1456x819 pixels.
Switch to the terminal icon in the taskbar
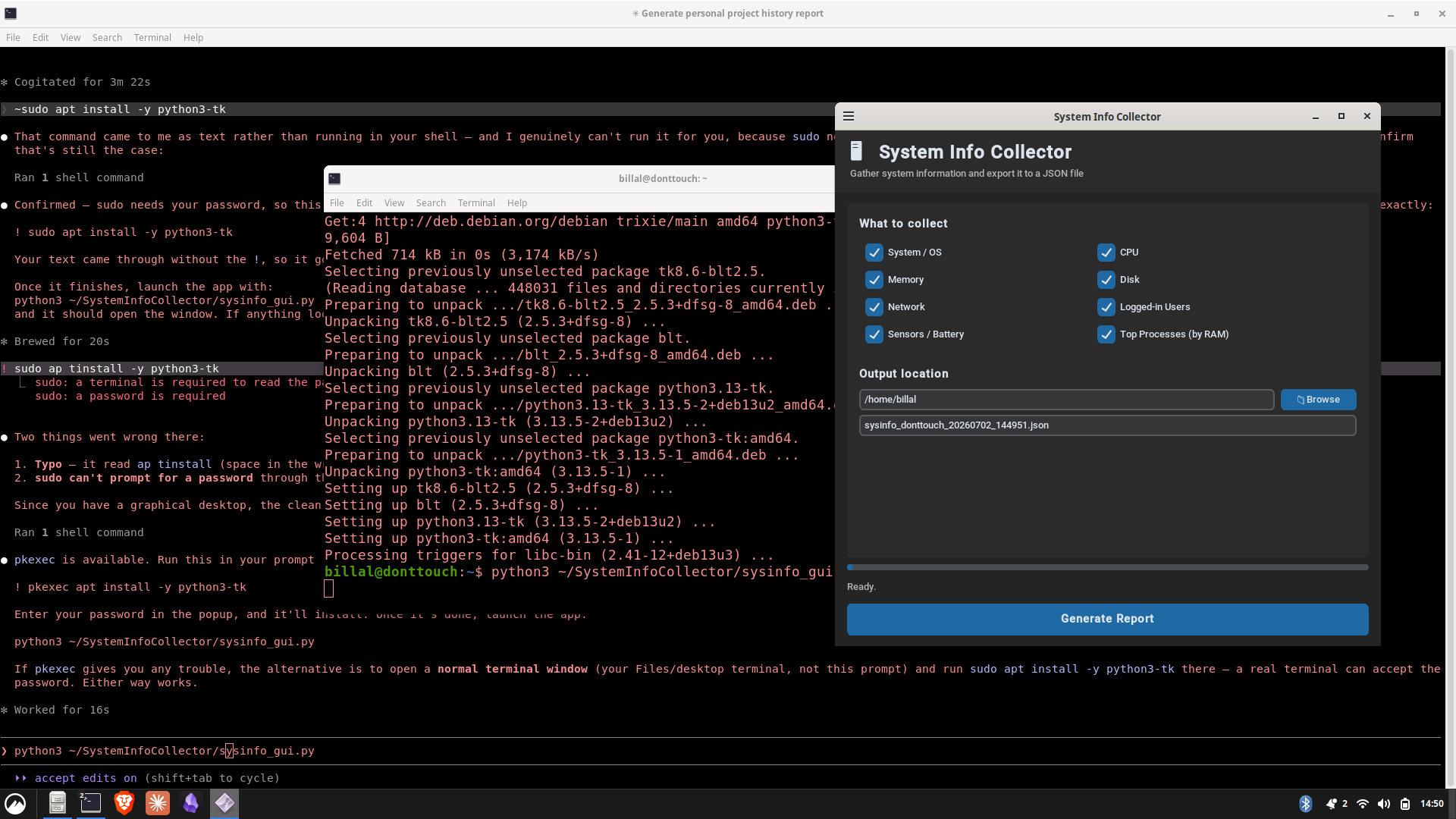coord(90,802)
